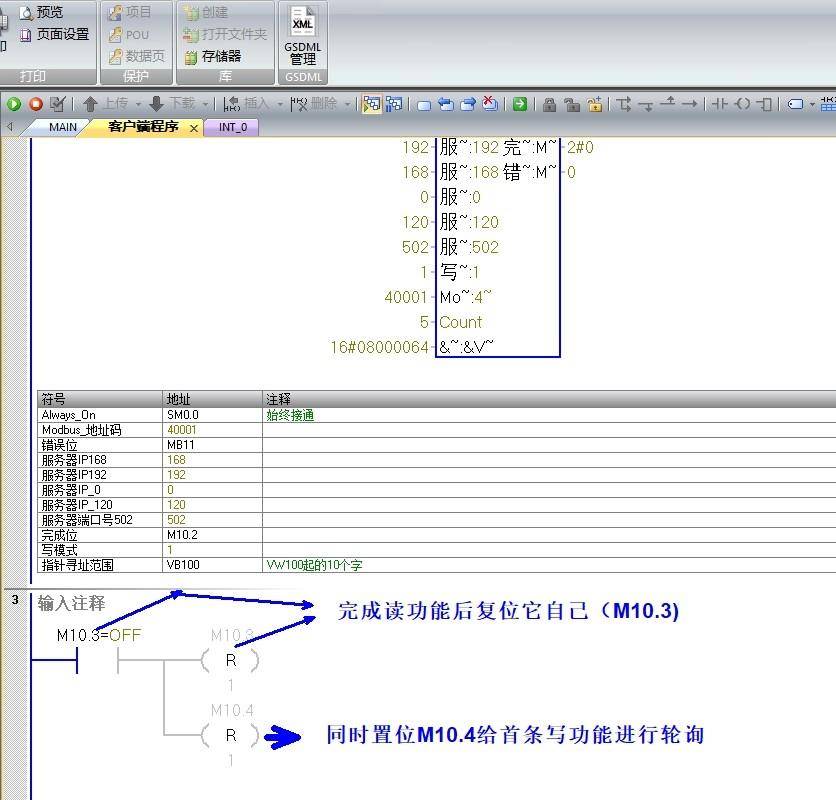Click the 页面设置 (page setup) button
The height and width of the screenshot is (800, 836).
57,33
